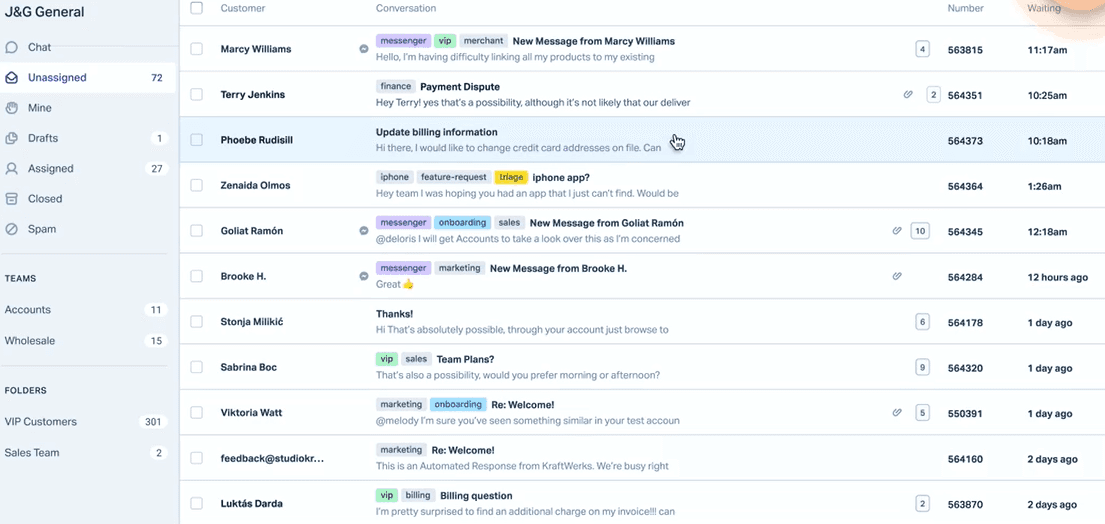Open the Payment Dispute conversation
The image size is (1105, 524).
click(x=460, y=87)
